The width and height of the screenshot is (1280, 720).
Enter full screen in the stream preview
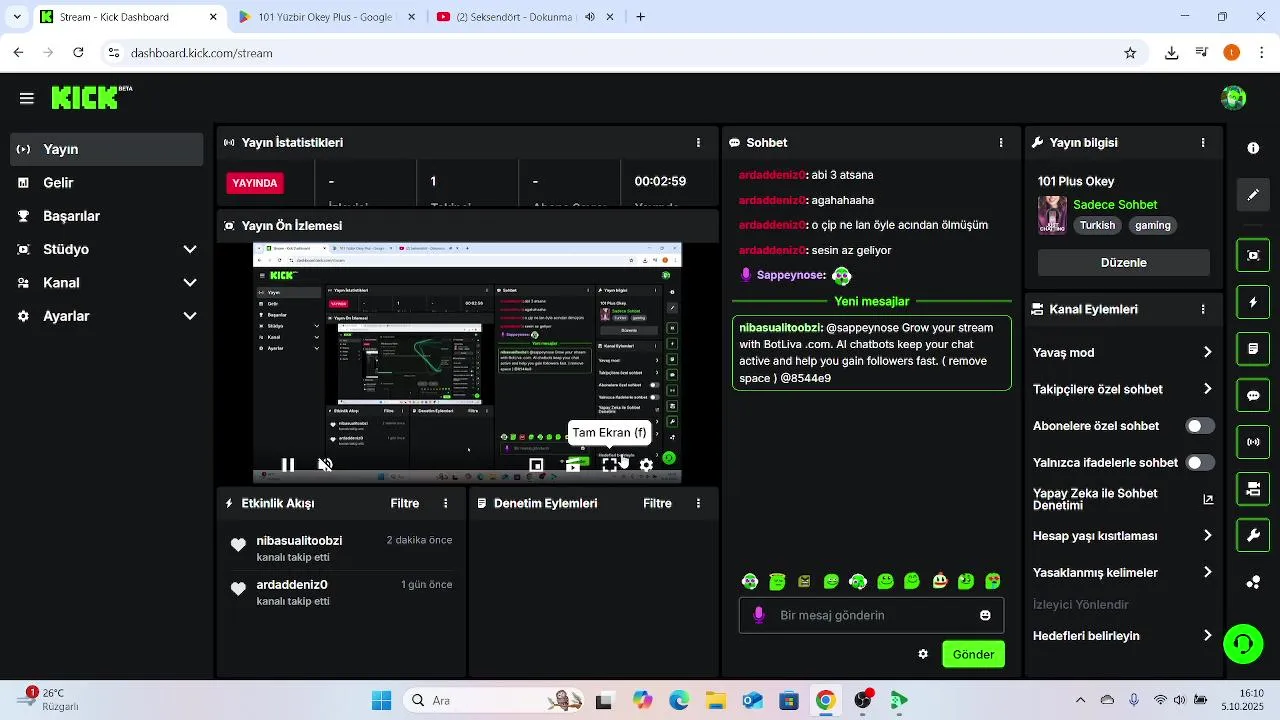(610, 465)
